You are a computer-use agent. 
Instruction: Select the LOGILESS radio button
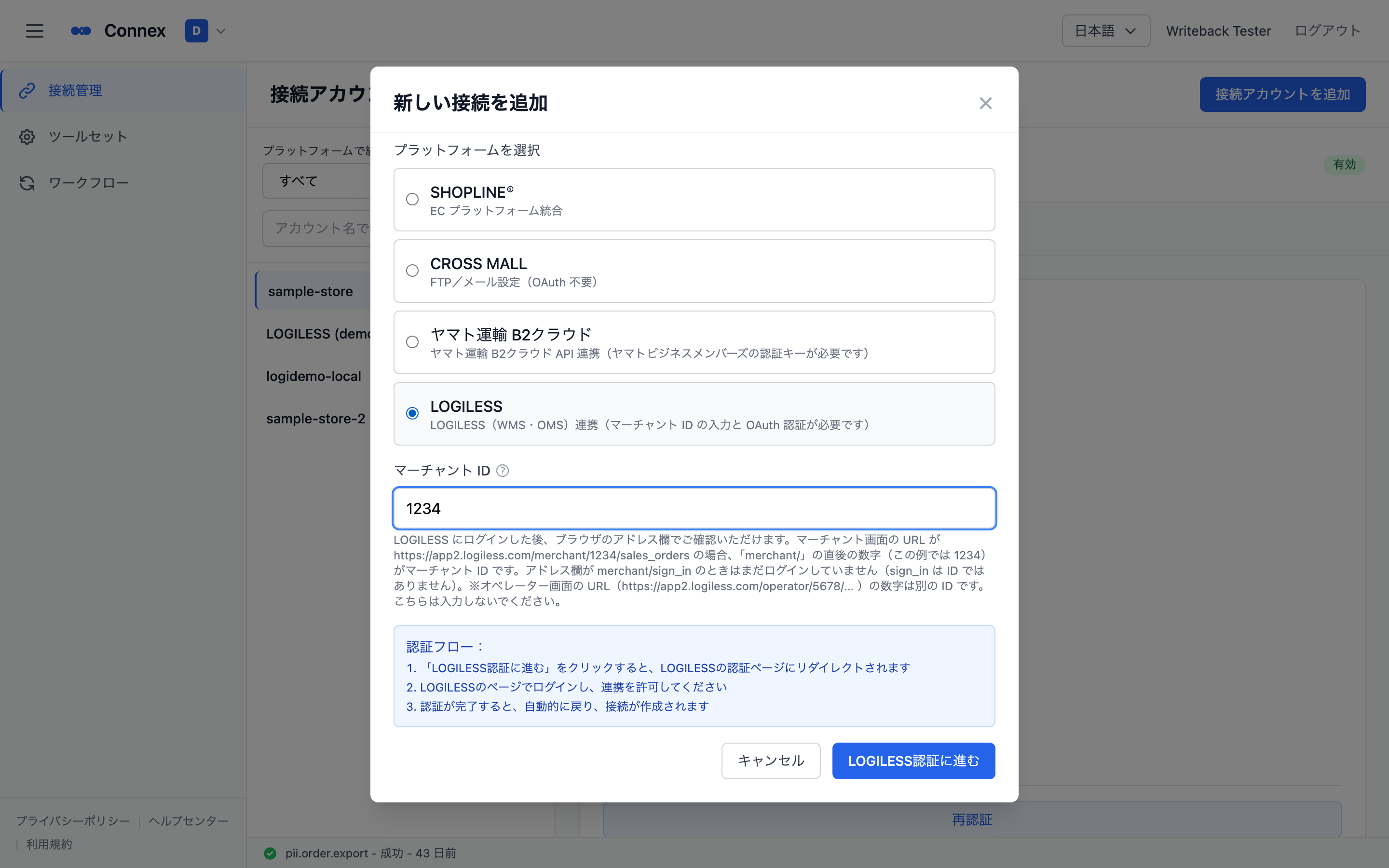coord(412,413)
